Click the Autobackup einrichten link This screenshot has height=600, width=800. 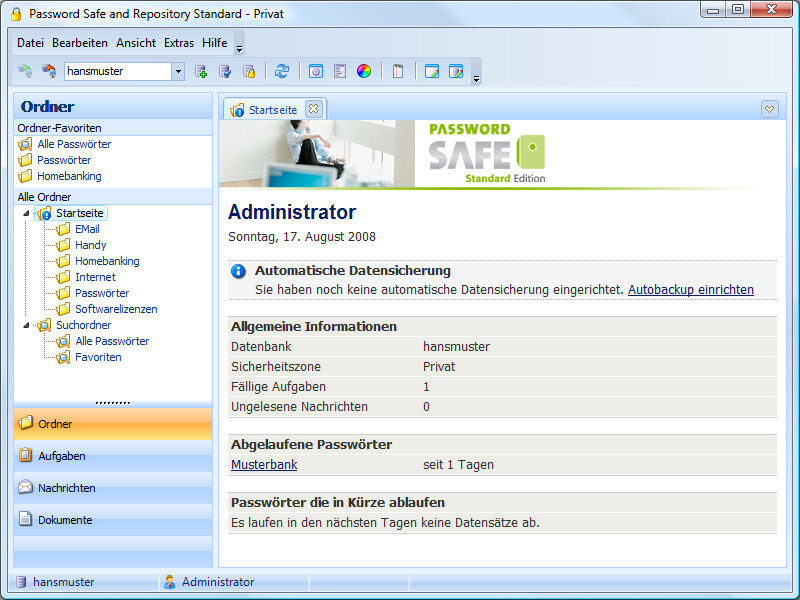pyautogui.click(x=692, y=289)
